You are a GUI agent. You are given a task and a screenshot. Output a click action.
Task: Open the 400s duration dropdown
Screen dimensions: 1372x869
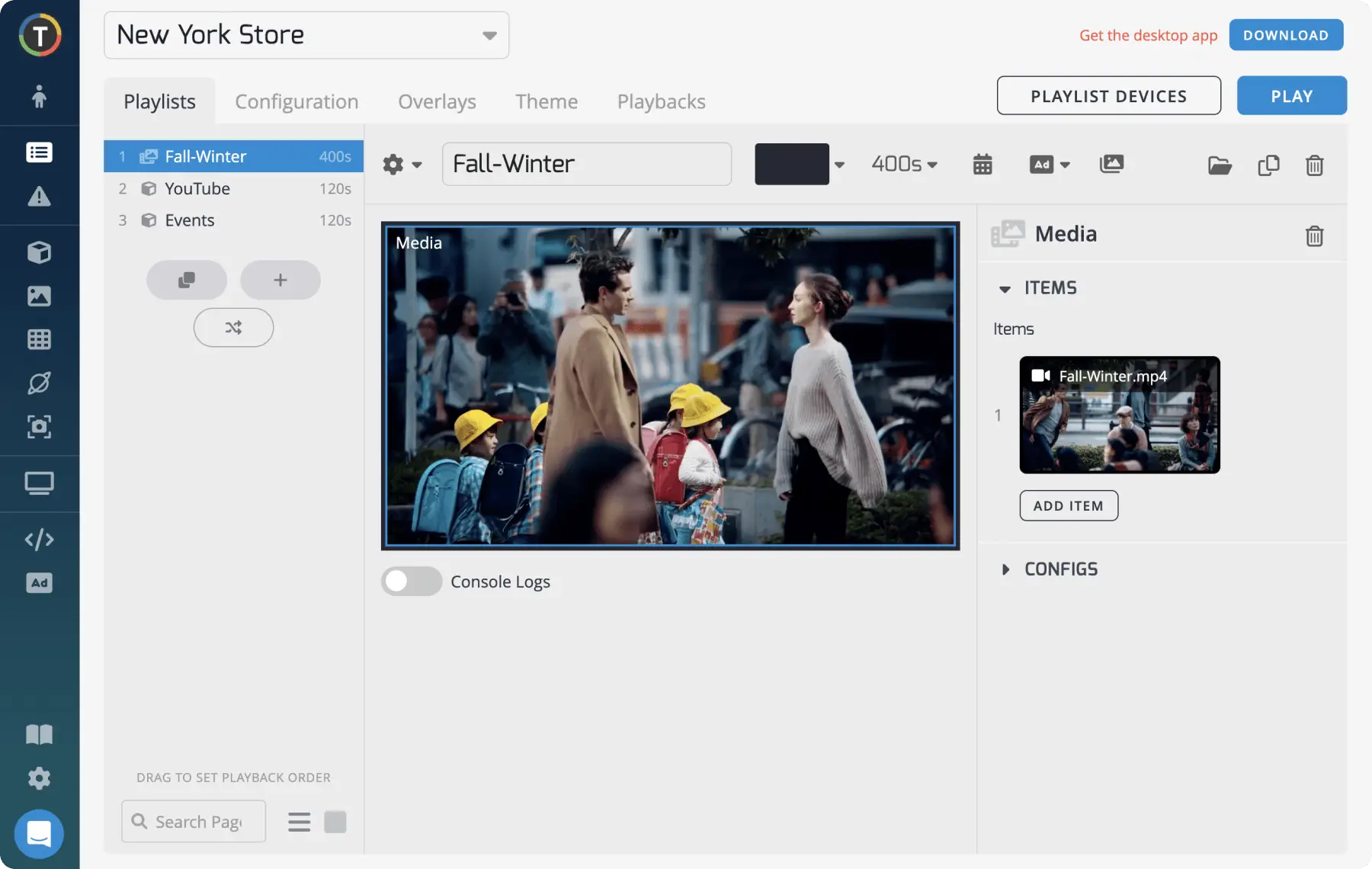pyautogui.click(x=904, y=164)
